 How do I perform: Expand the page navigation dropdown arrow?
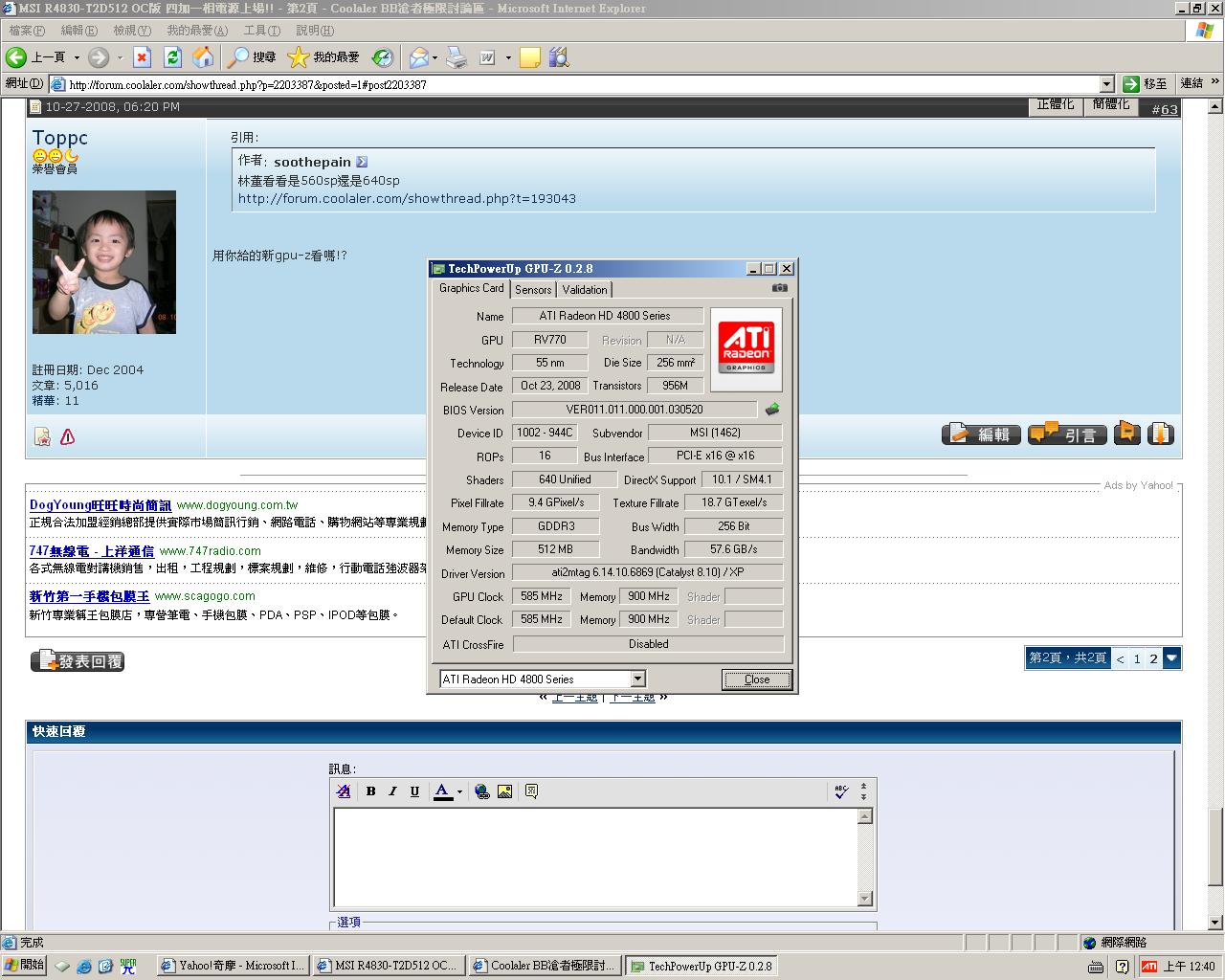tap(1171, 658)
